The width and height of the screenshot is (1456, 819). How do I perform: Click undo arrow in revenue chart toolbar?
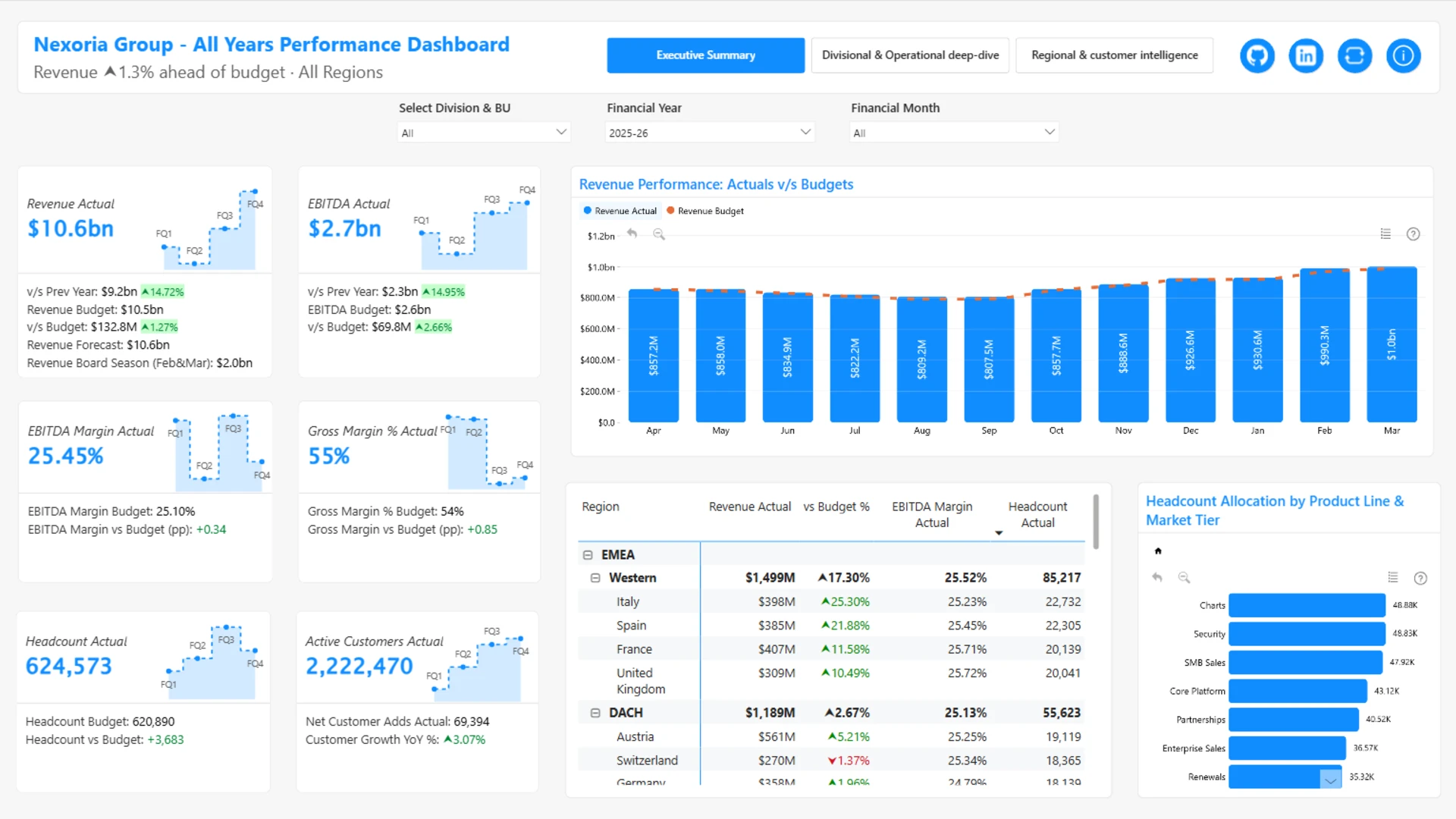(632, 234)
